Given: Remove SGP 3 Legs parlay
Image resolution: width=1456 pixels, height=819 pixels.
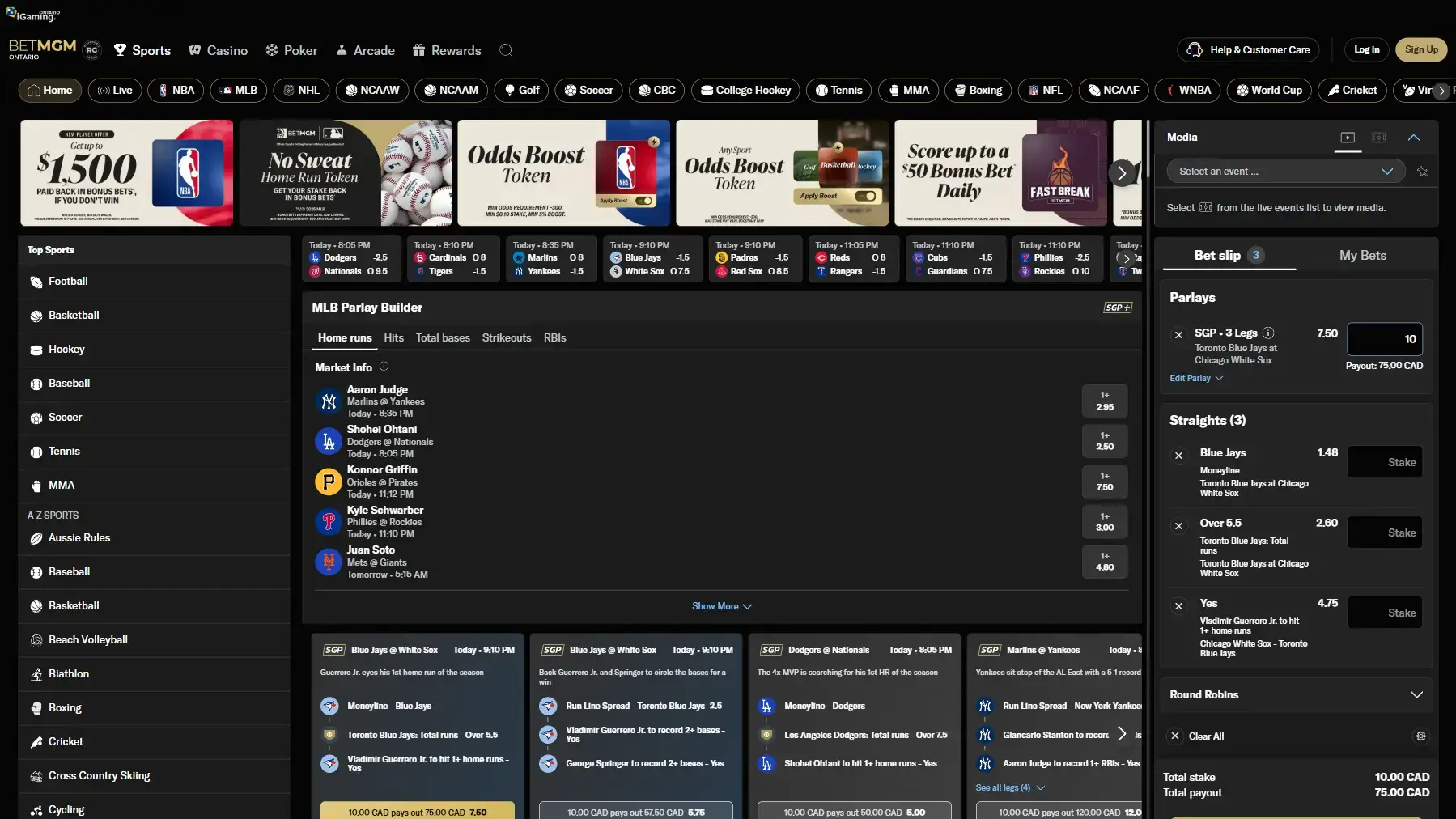Looking at the screenshot, I should pyautogui.click(x=1178, y=334).
